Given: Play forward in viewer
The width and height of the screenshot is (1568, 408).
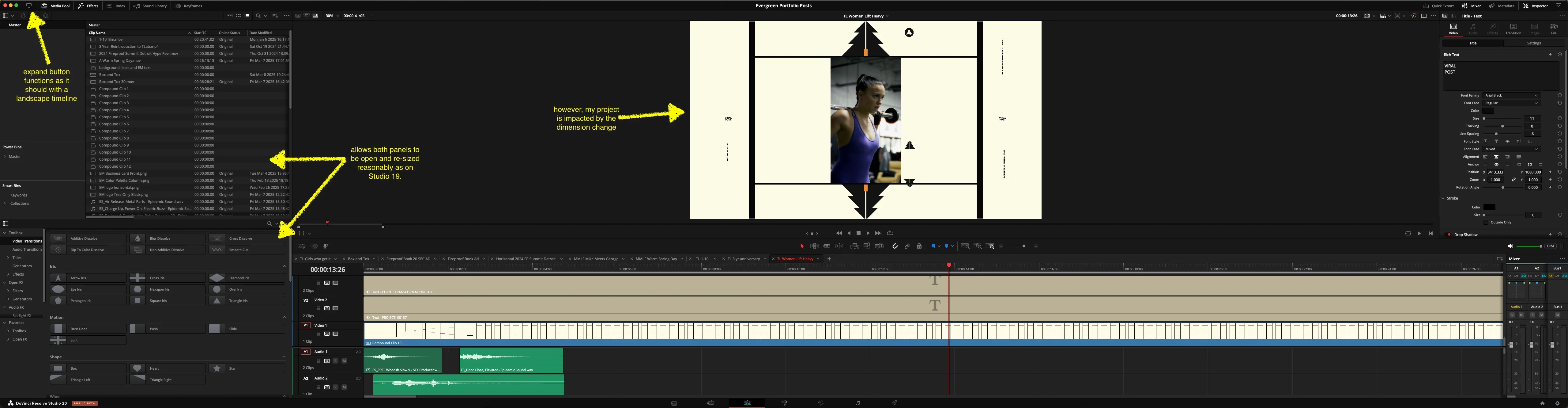Looking at the screenshot, I should [868, 233].
